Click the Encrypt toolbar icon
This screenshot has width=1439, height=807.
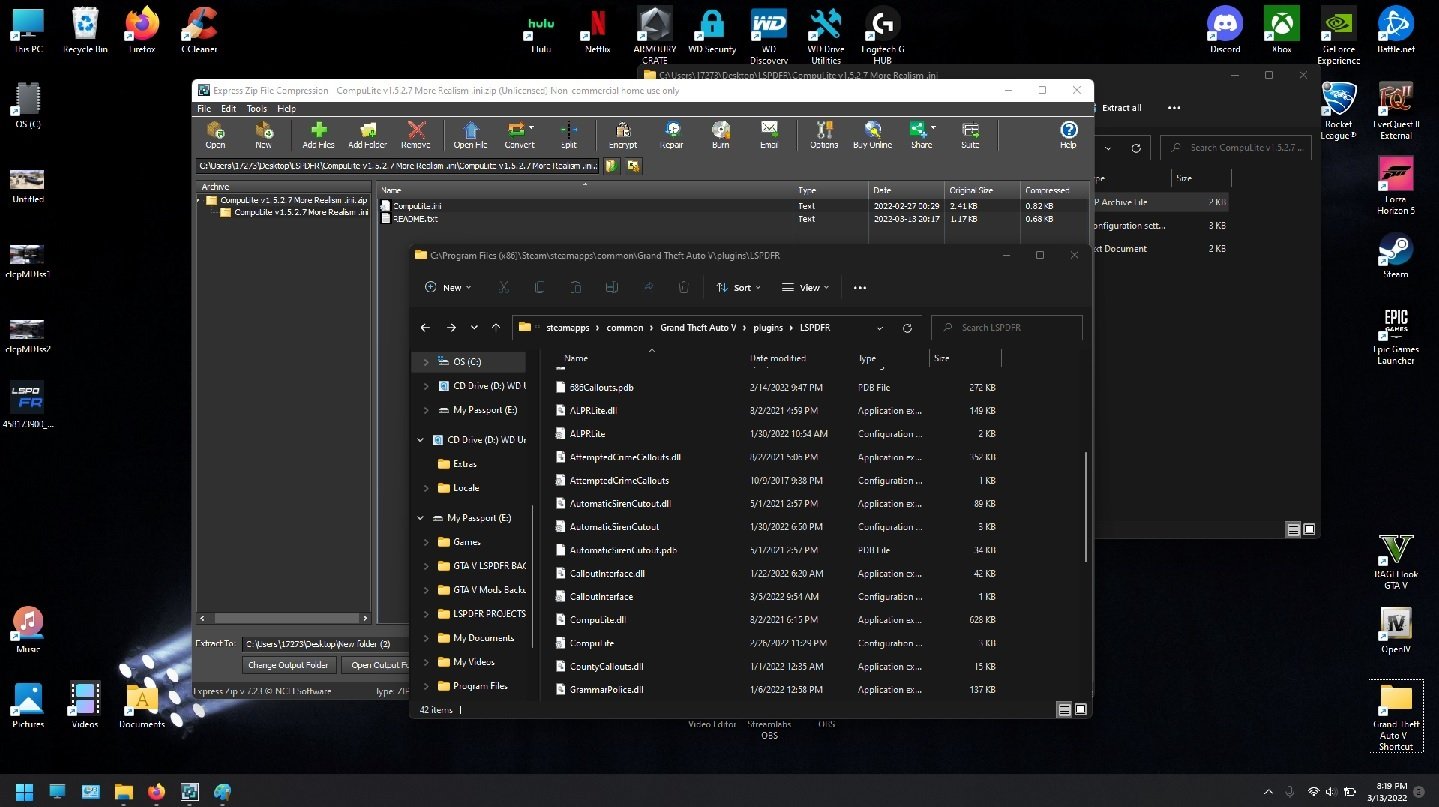coord(622,134)
